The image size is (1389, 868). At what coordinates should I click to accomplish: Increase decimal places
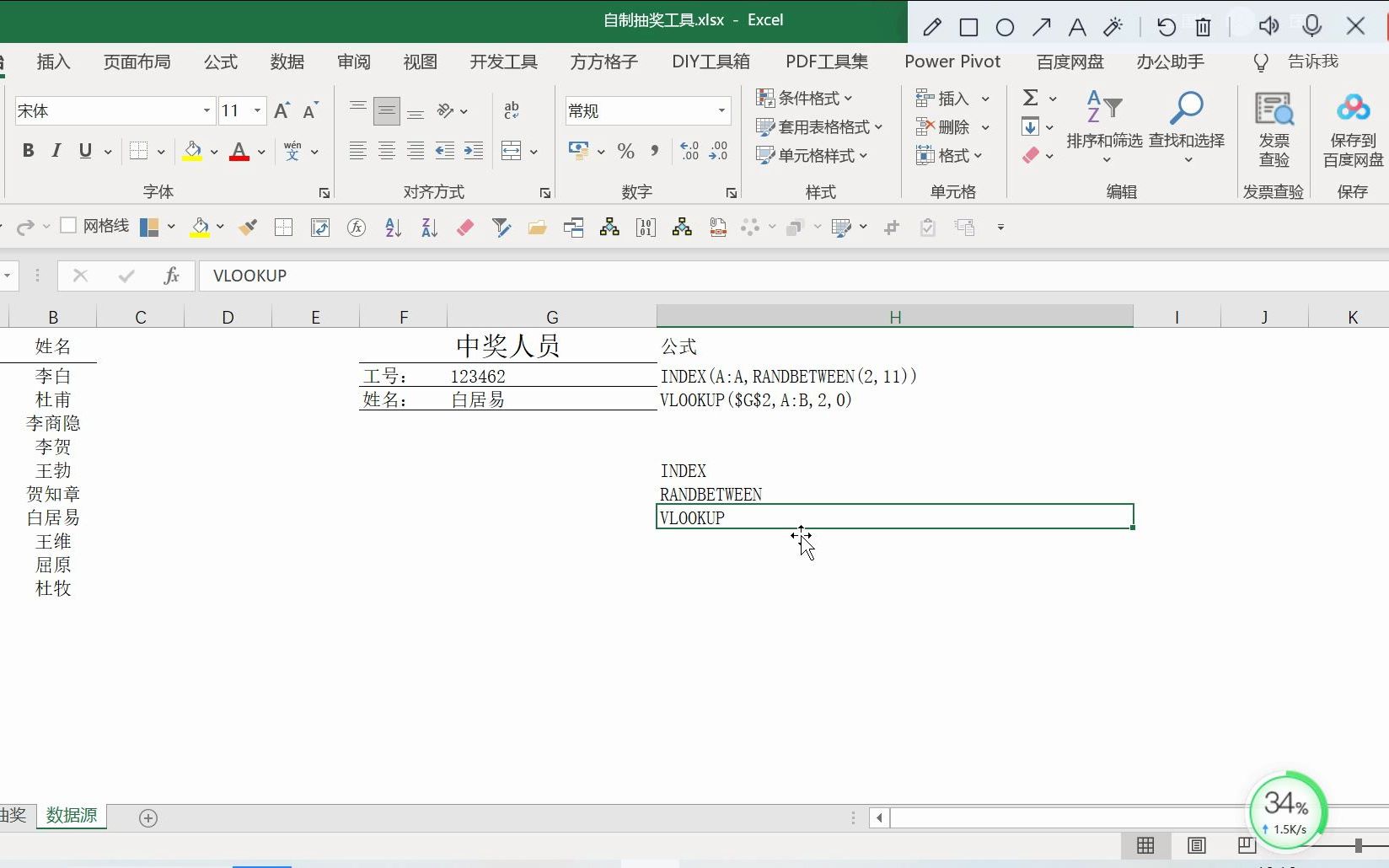(689, 152)
